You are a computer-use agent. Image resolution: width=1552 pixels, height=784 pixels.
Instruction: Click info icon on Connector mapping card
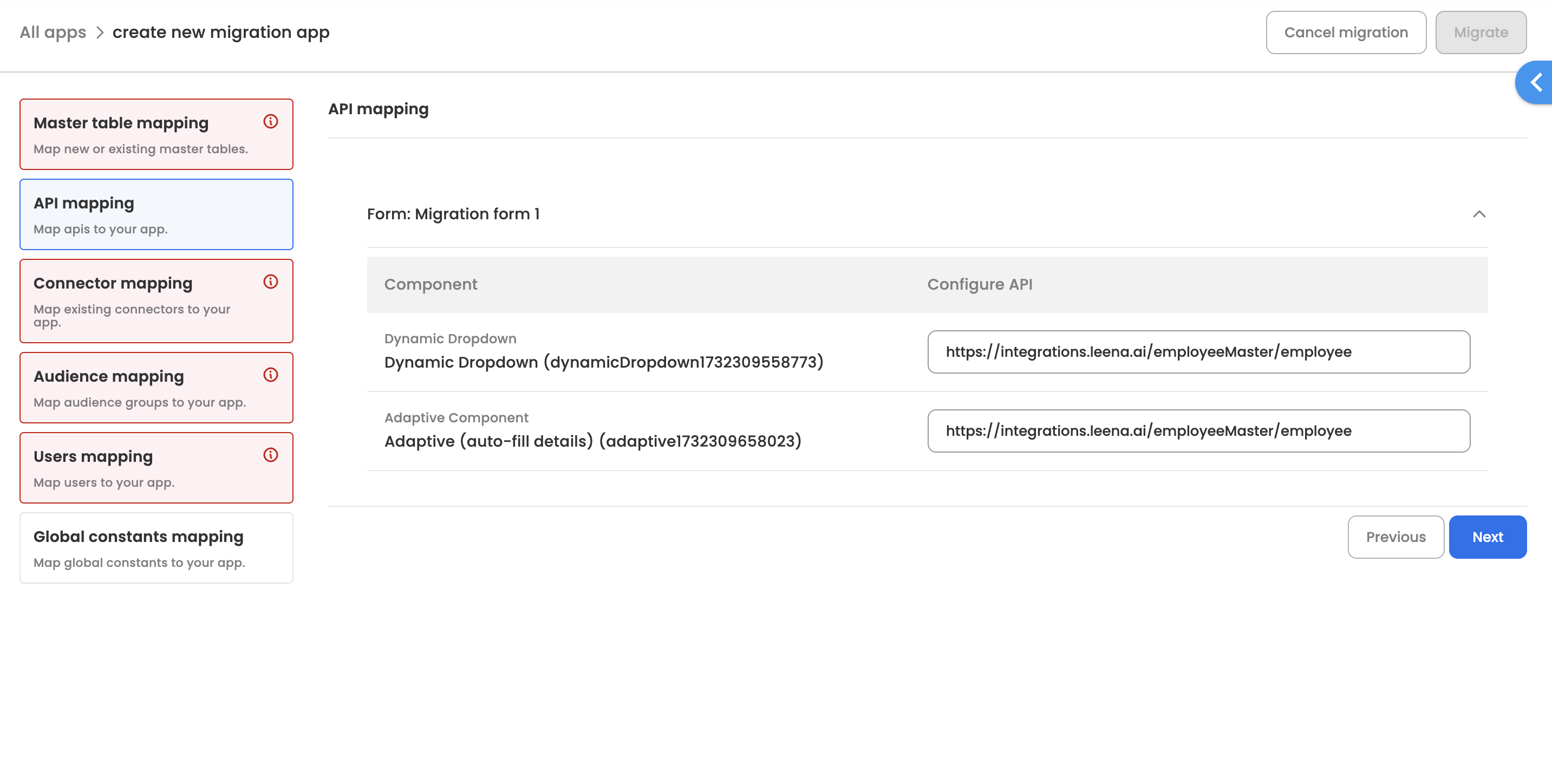click(x=271, y=282)
